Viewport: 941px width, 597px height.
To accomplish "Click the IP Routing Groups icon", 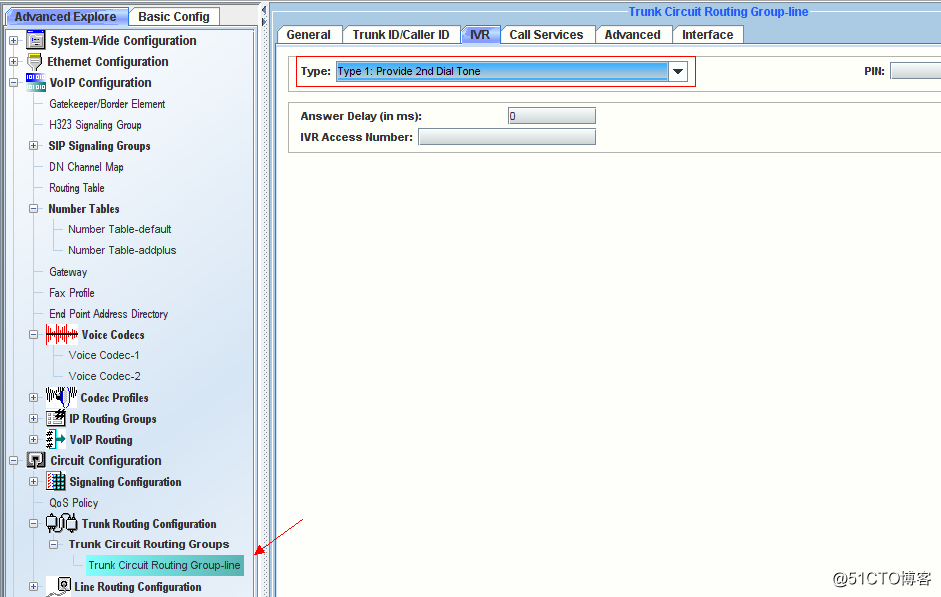I will pyautogui.click(x=56, y=418).
